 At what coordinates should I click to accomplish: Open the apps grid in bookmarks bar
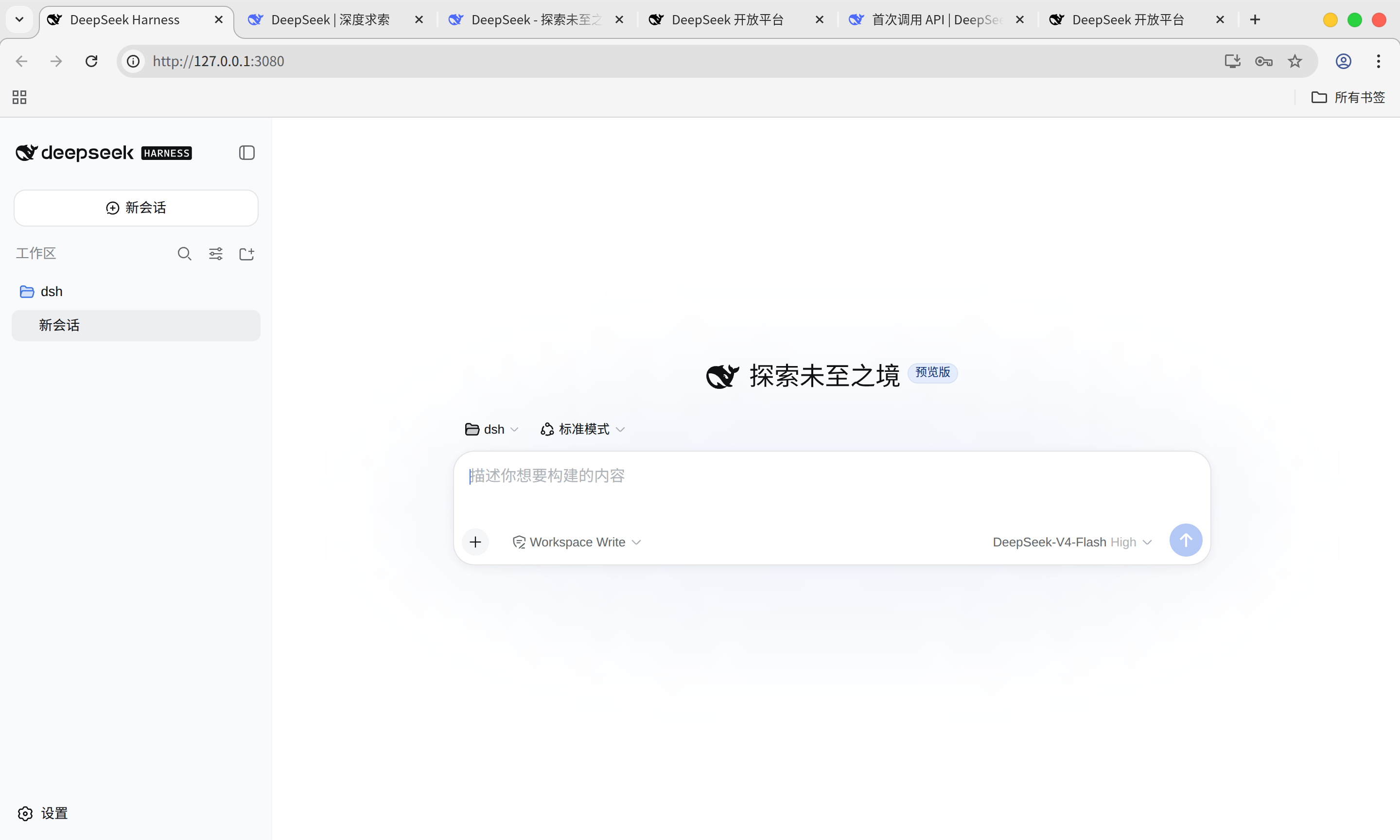(x=19, y=97)
